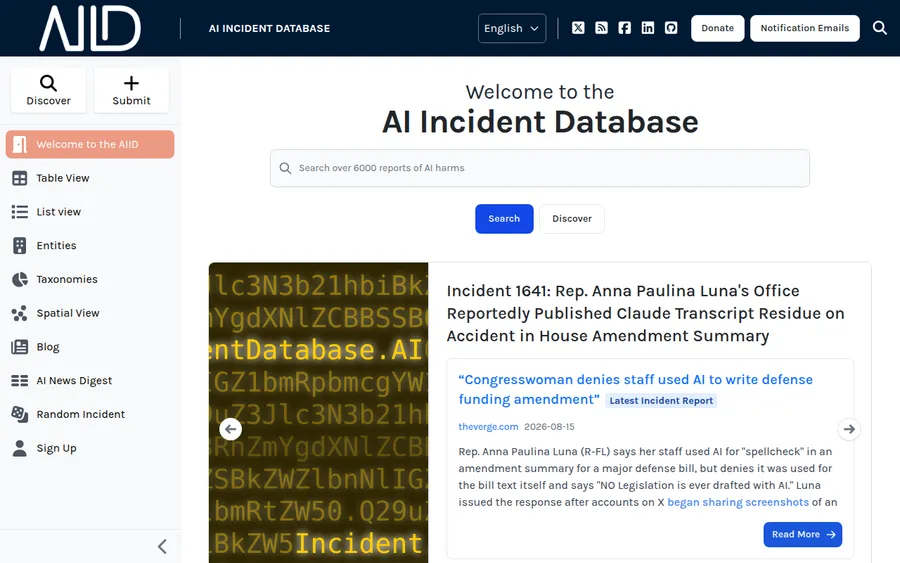Open the Table View menu item
Screen dimensions: 900x563
(x=90, y=178)
